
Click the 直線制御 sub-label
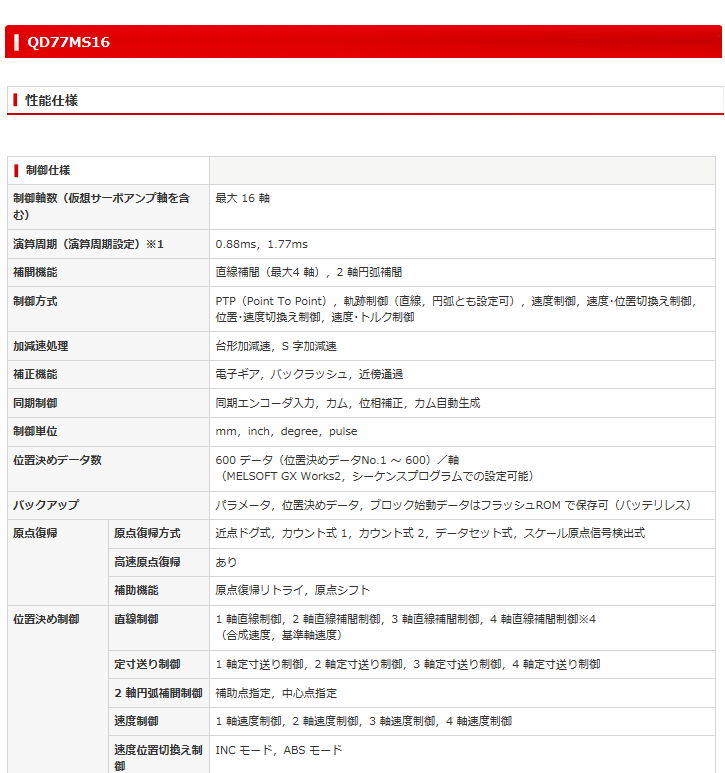(x=136, y=619)
